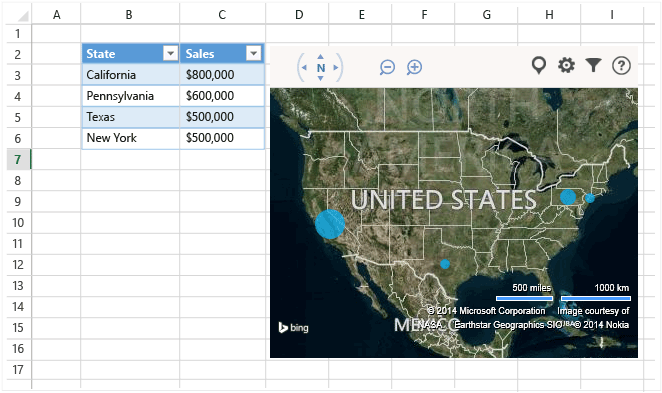Select the New York bubble on the map

pyautogui.click(x=590, y=198)
